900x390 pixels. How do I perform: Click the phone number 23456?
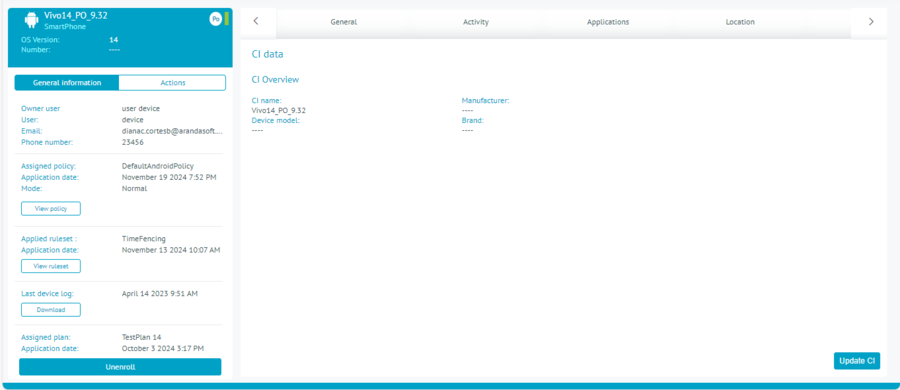[133, 142]
